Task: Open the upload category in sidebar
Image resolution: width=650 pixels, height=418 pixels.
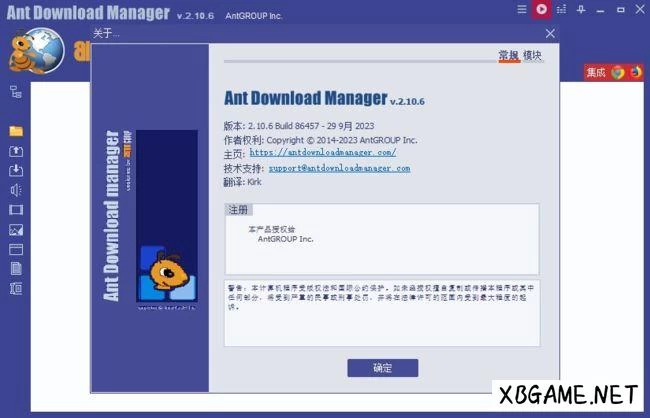Action: 15,151
